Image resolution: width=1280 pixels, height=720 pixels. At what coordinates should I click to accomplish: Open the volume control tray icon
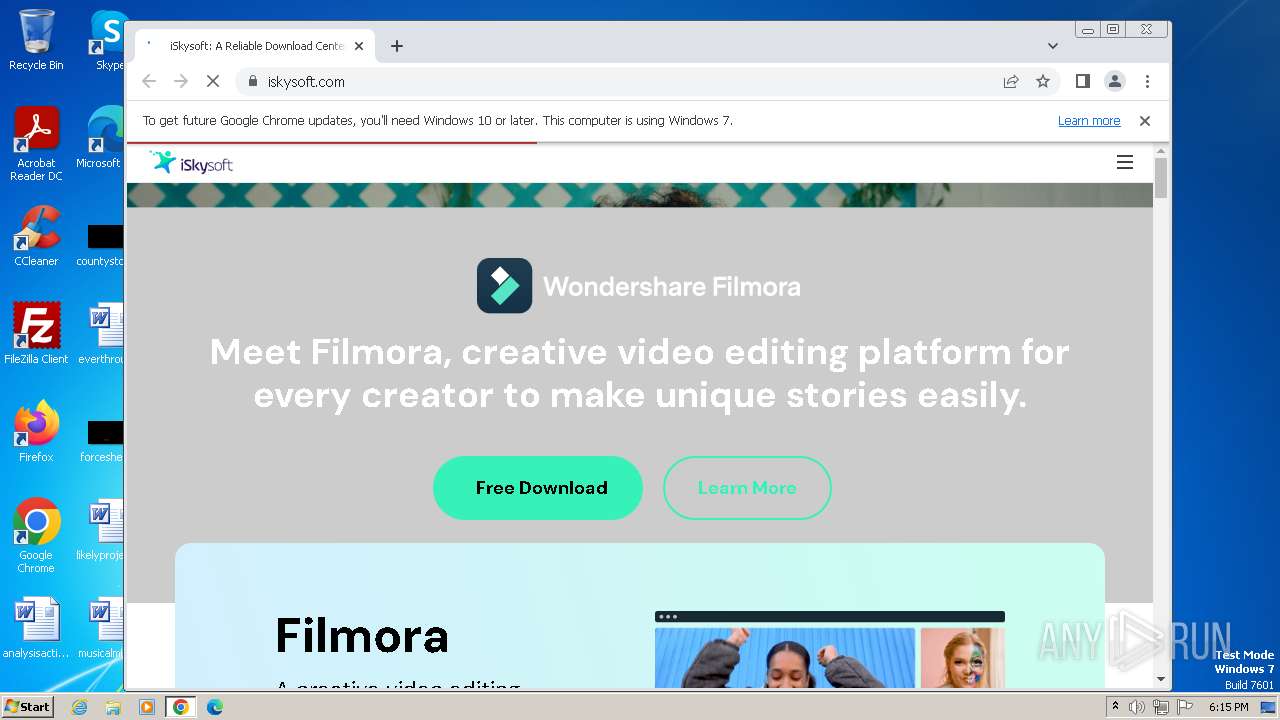click(x=1137, y=707)
